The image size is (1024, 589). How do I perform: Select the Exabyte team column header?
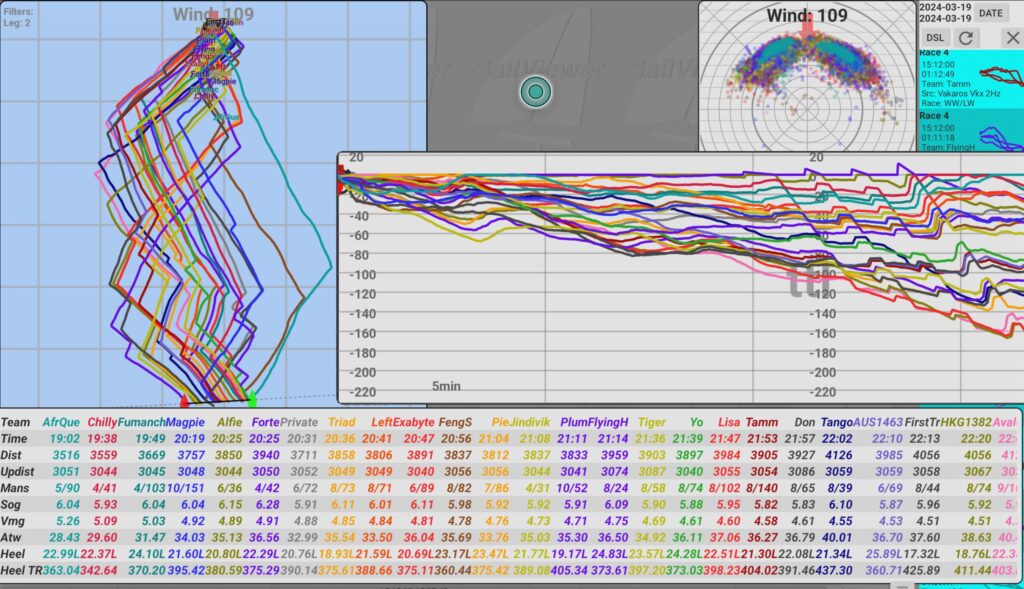click(413, 422)
